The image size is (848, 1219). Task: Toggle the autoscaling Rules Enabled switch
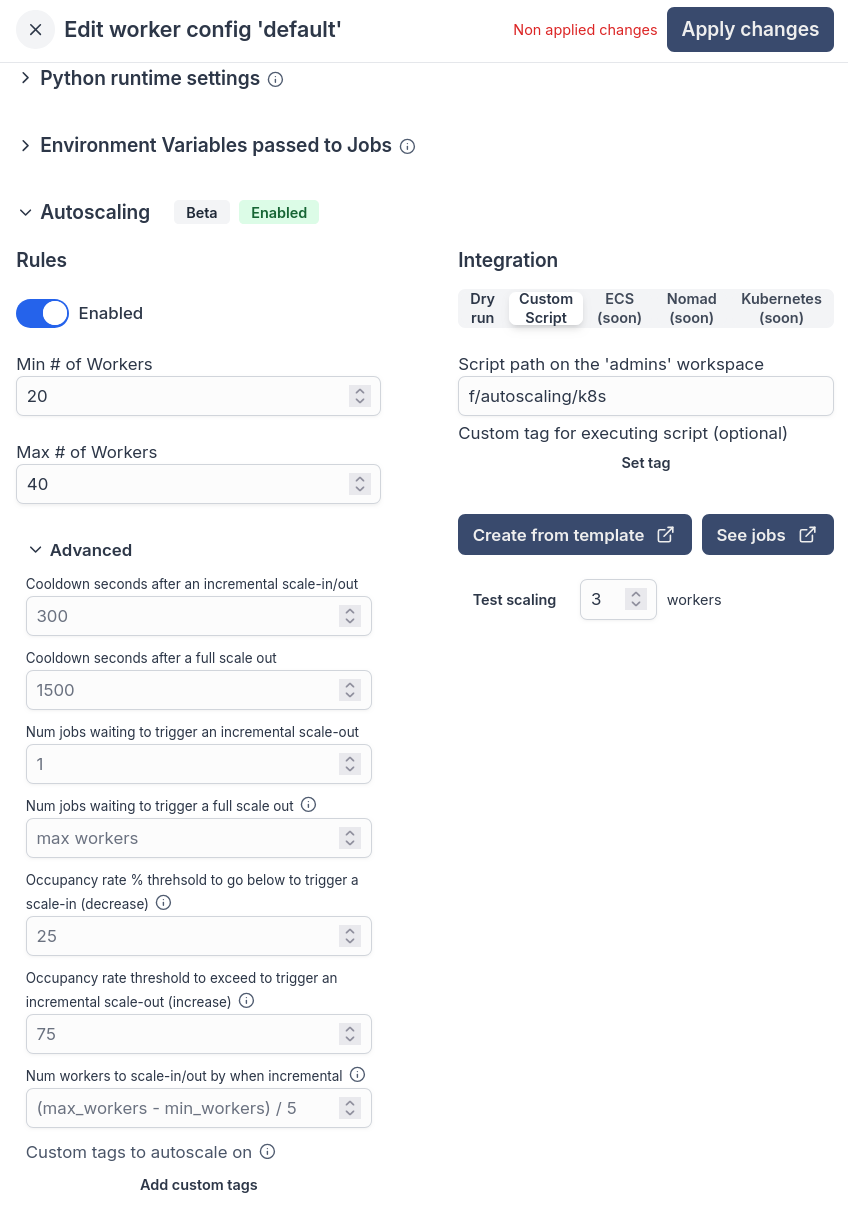(42, 313)
